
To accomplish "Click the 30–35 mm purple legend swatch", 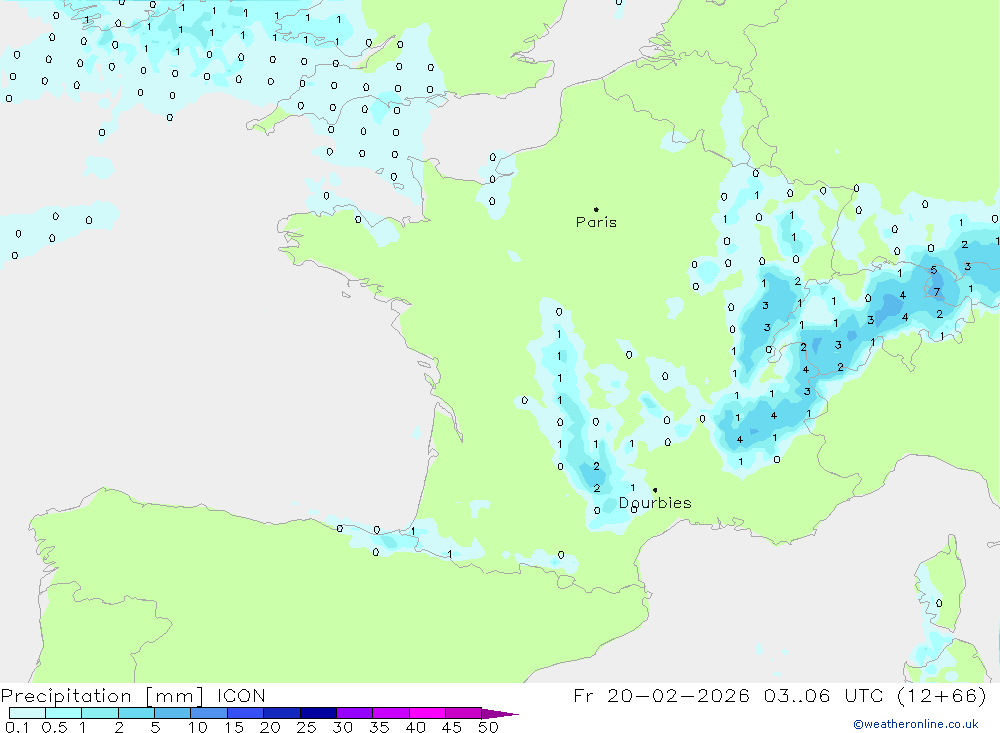I will coord(355,713).
